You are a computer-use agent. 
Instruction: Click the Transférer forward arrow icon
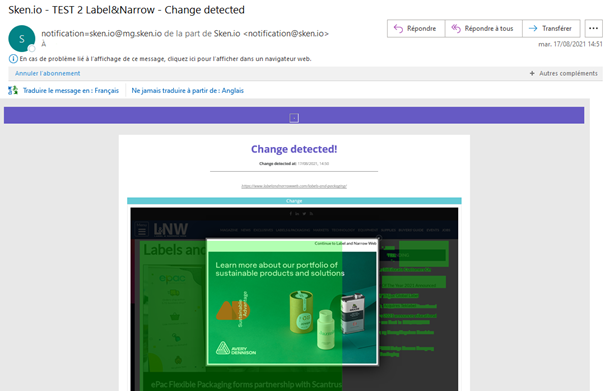[533, 29]
